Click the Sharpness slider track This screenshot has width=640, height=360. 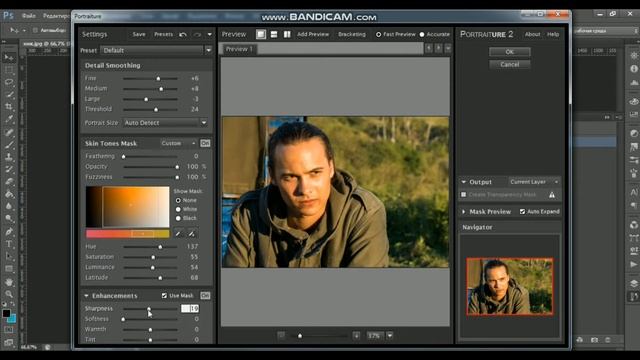(150, 309)
